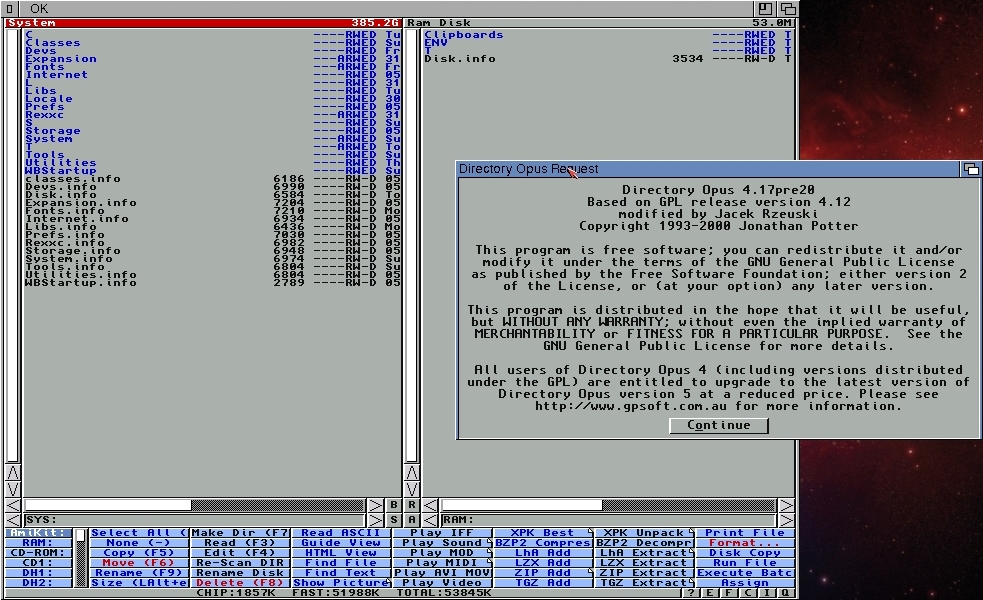Click the Rename (F9) button

tap(139, 573)
